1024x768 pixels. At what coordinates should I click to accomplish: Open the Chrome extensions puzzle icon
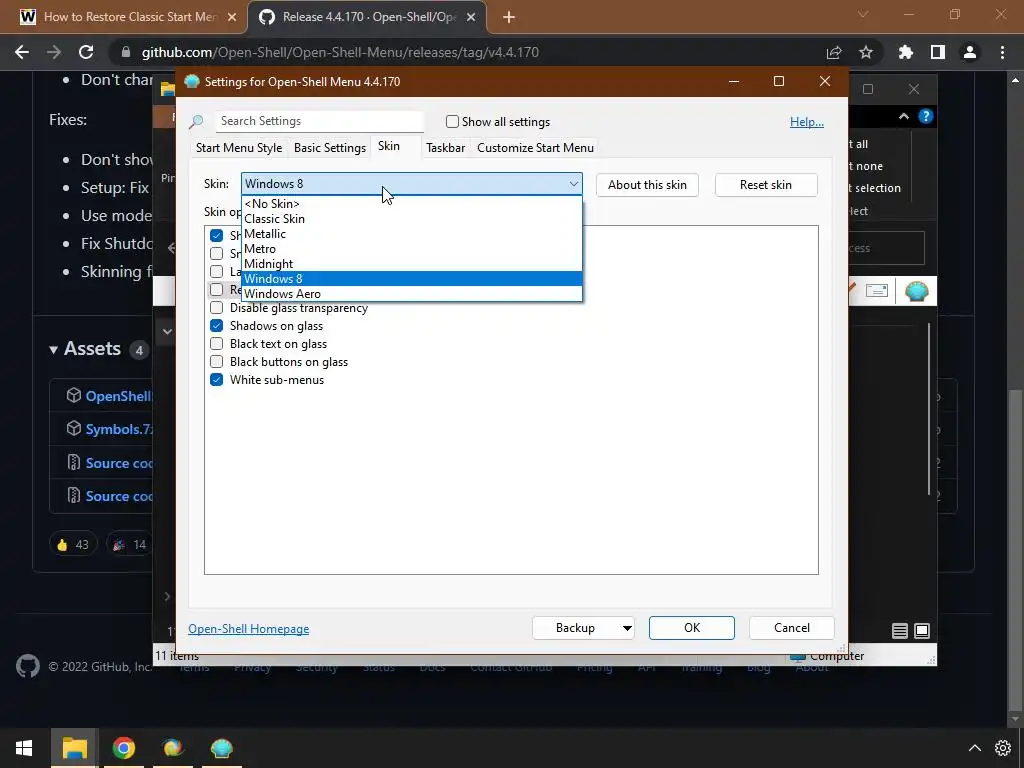(x=905, y=52)
